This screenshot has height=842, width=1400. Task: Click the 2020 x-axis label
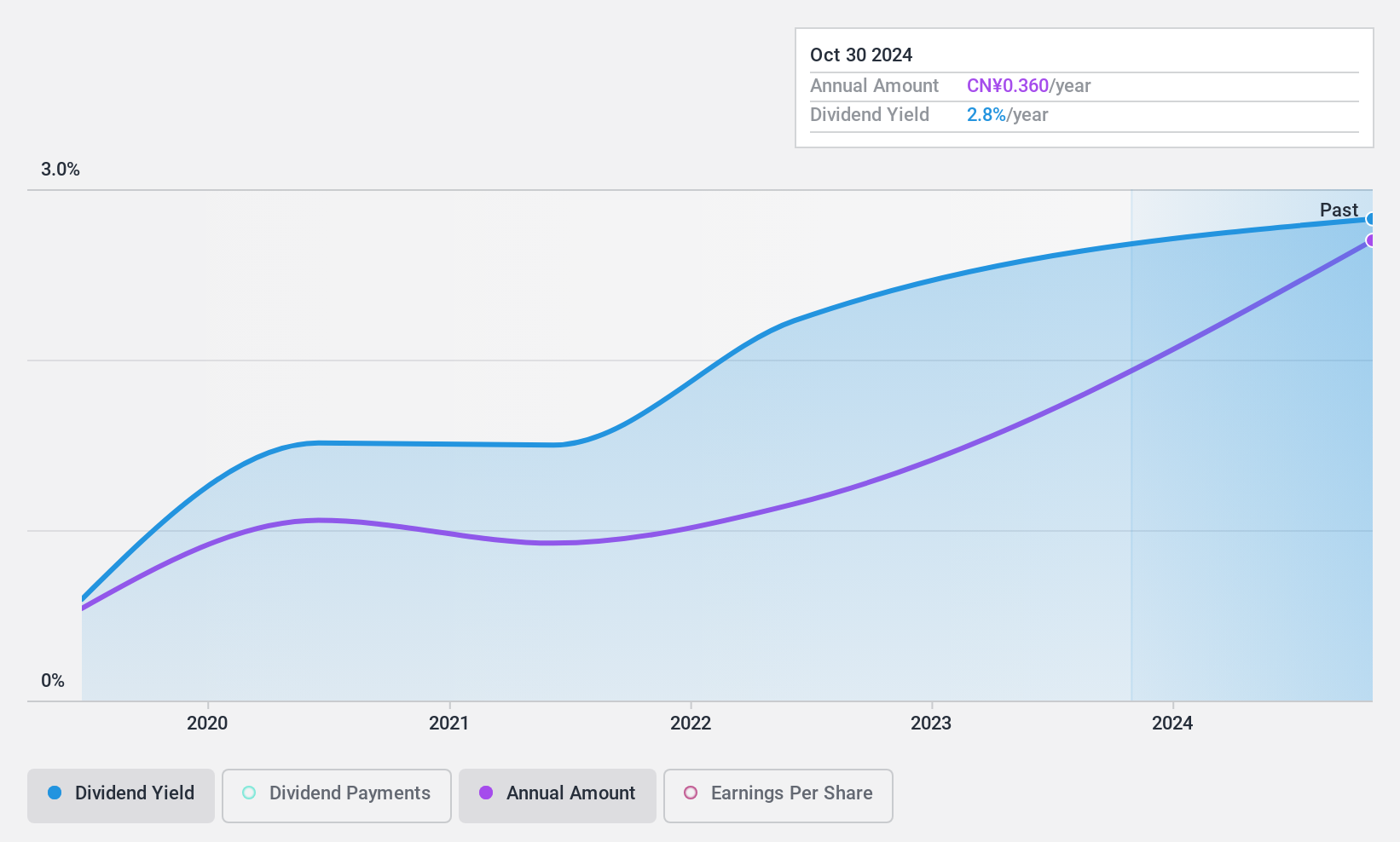(207, 724)
